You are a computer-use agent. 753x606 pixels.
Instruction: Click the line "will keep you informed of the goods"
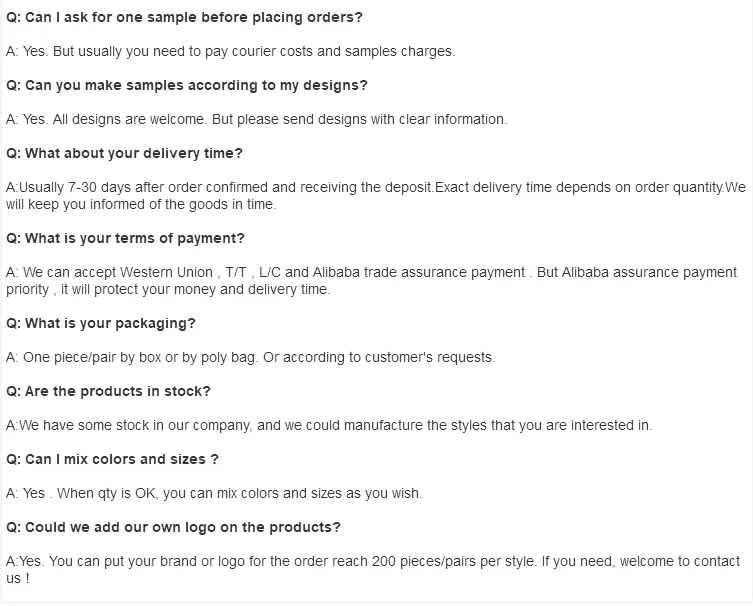tap(140, 204)
